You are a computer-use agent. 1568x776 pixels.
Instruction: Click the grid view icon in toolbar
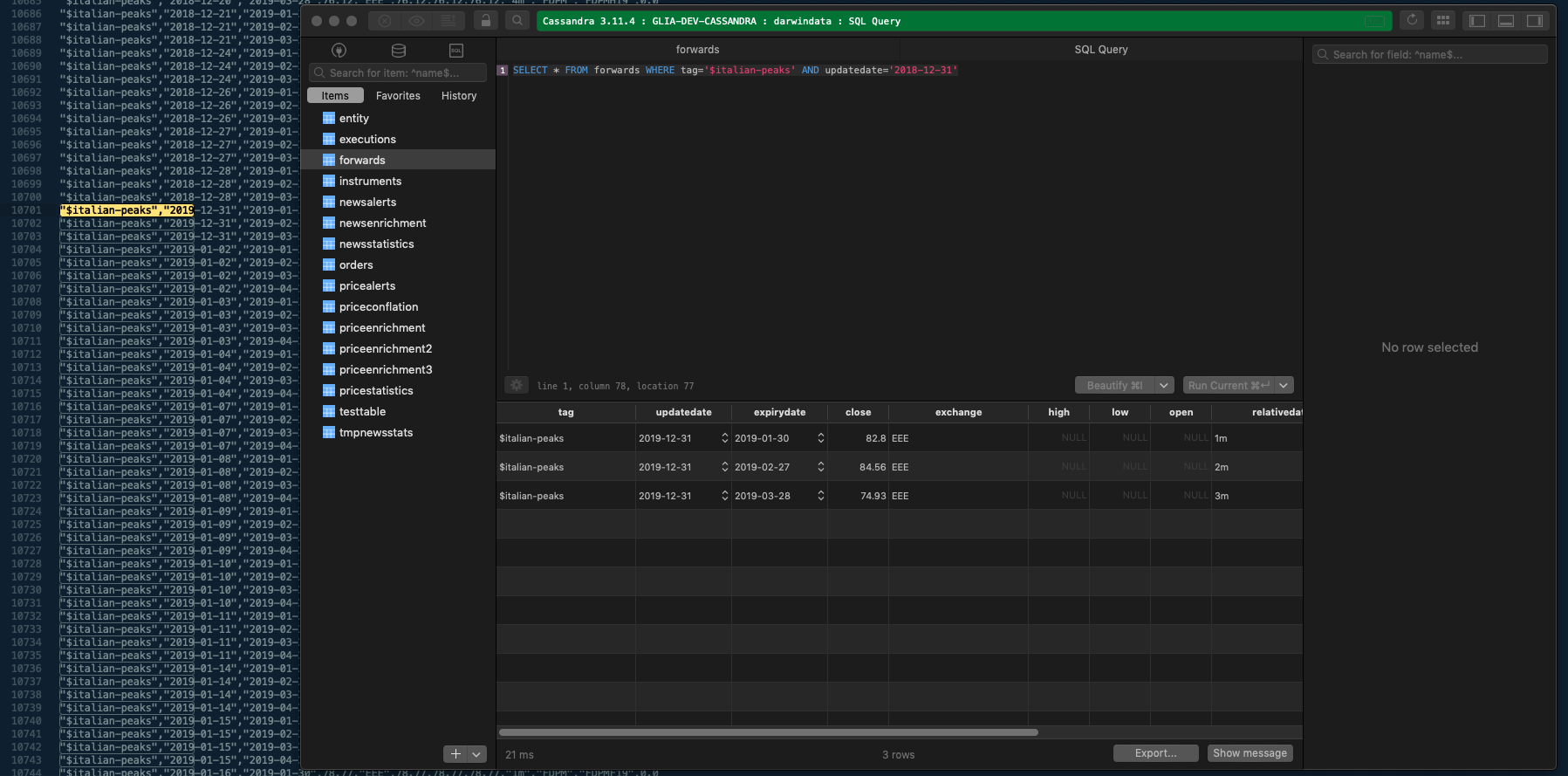1443,21
